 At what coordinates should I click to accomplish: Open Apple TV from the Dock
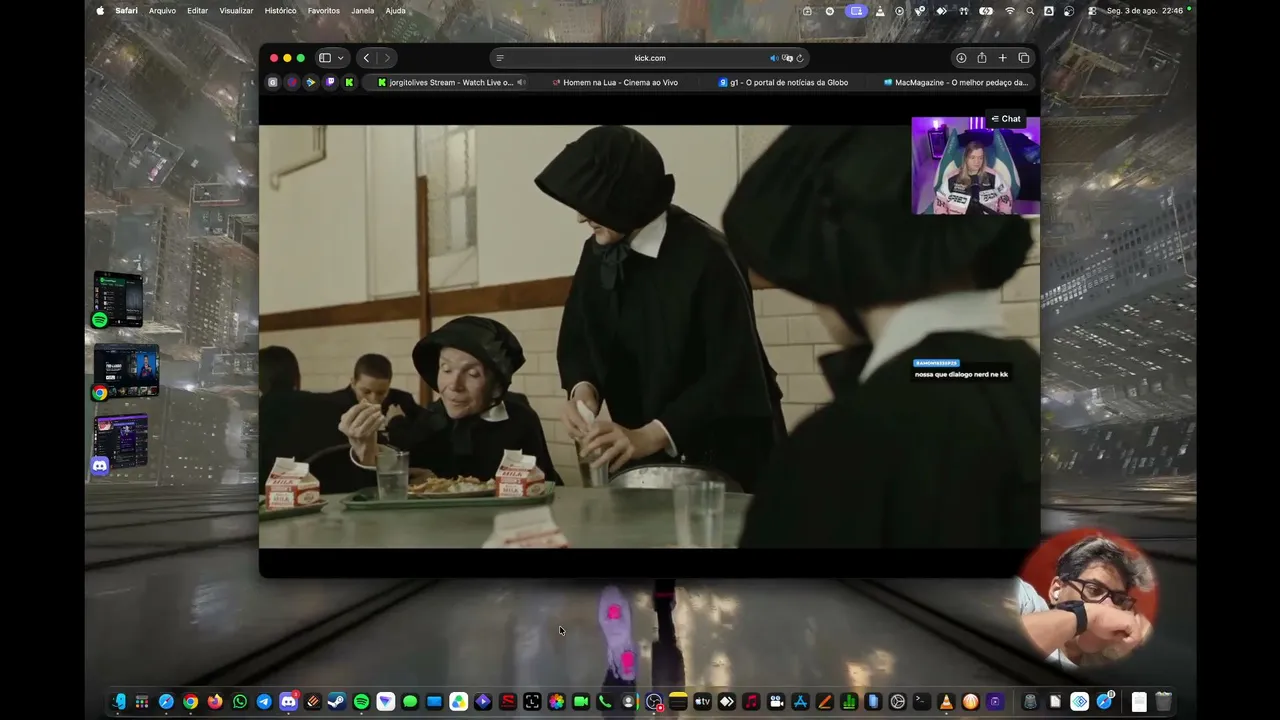[x=702, y=702]
